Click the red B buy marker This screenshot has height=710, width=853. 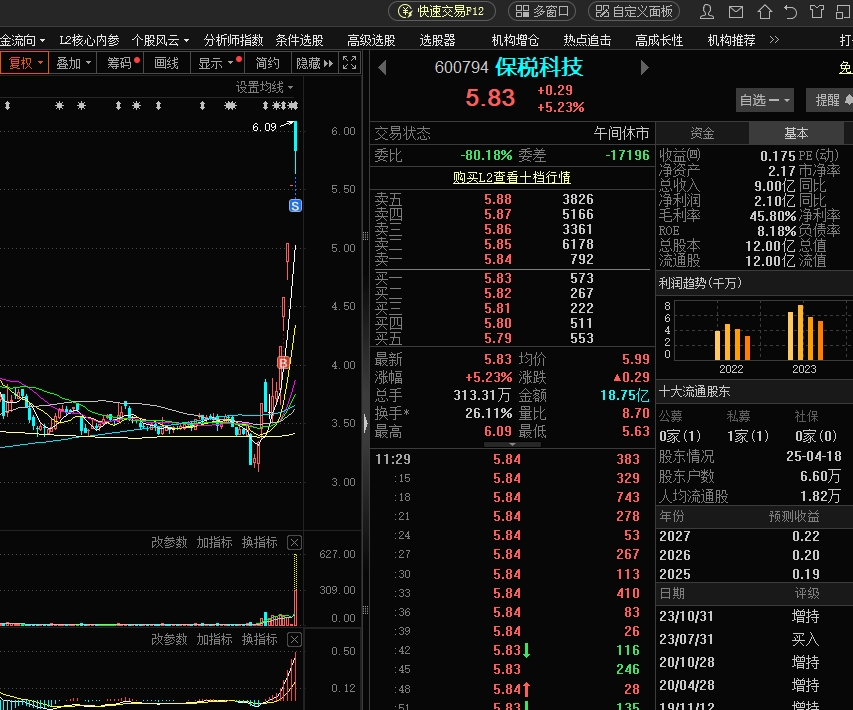[x=283, y=362]
